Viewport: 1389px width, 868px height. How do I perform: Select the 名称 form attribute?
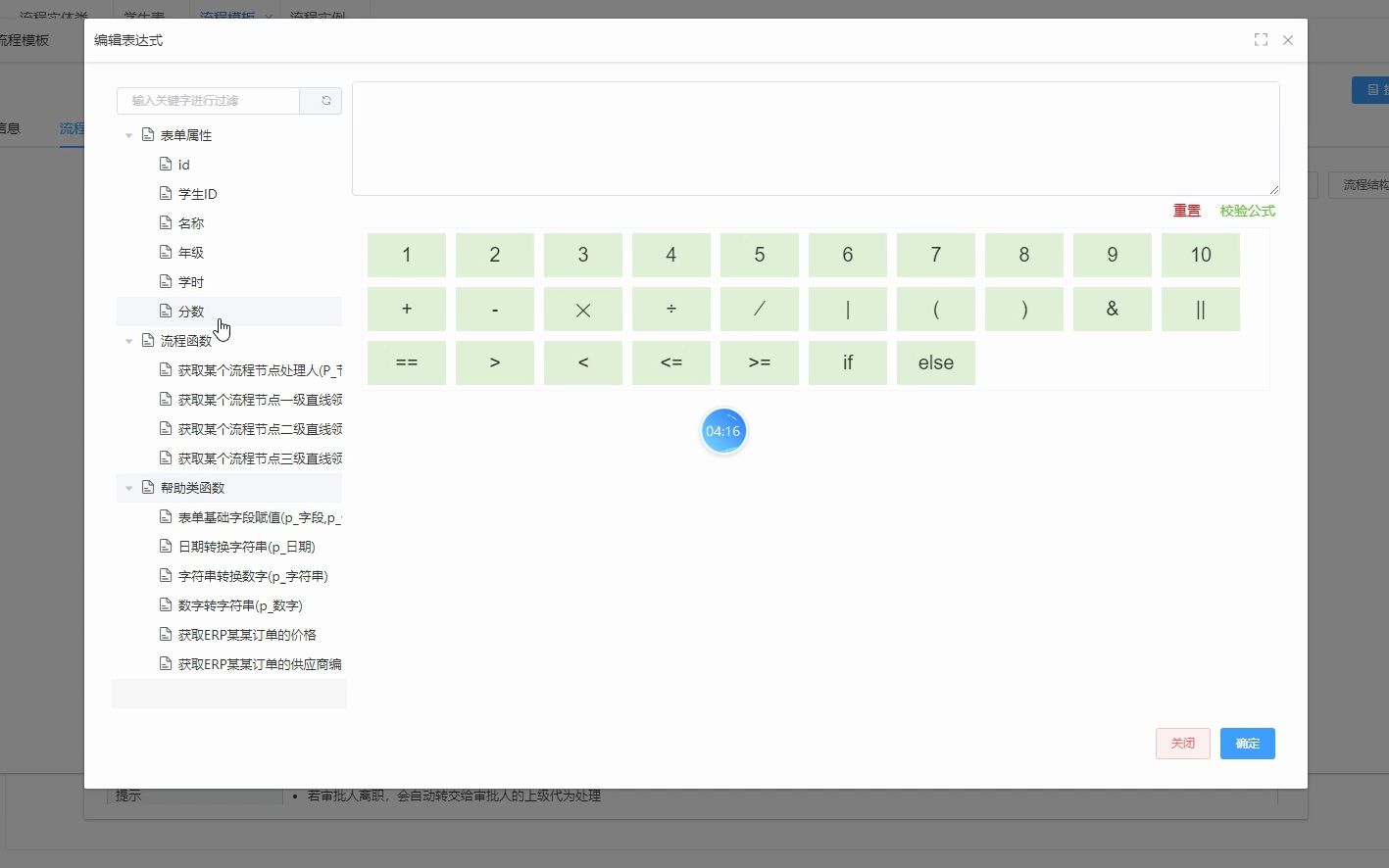[191, 223]
